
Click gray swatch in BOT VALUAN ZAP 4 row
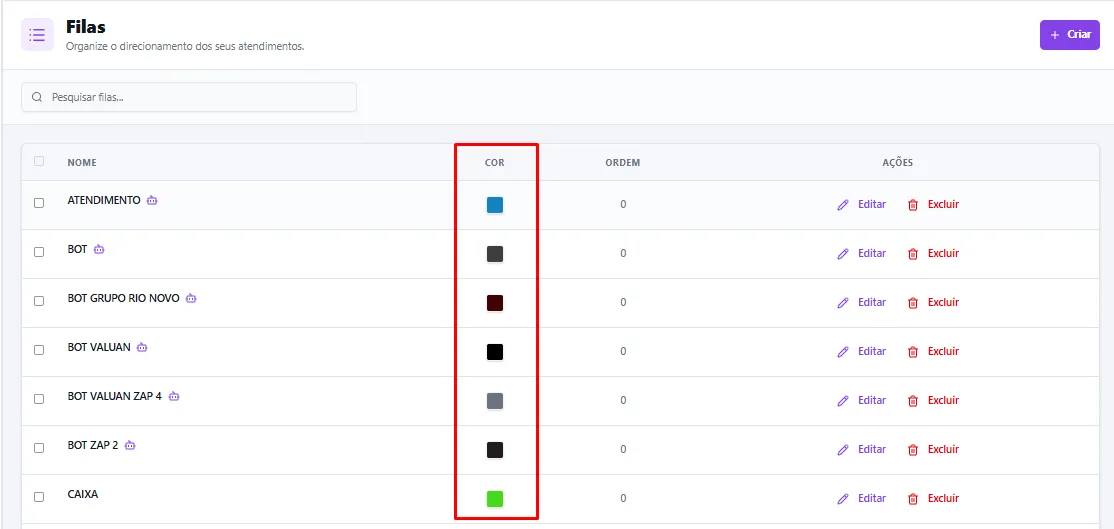point(495,401)
